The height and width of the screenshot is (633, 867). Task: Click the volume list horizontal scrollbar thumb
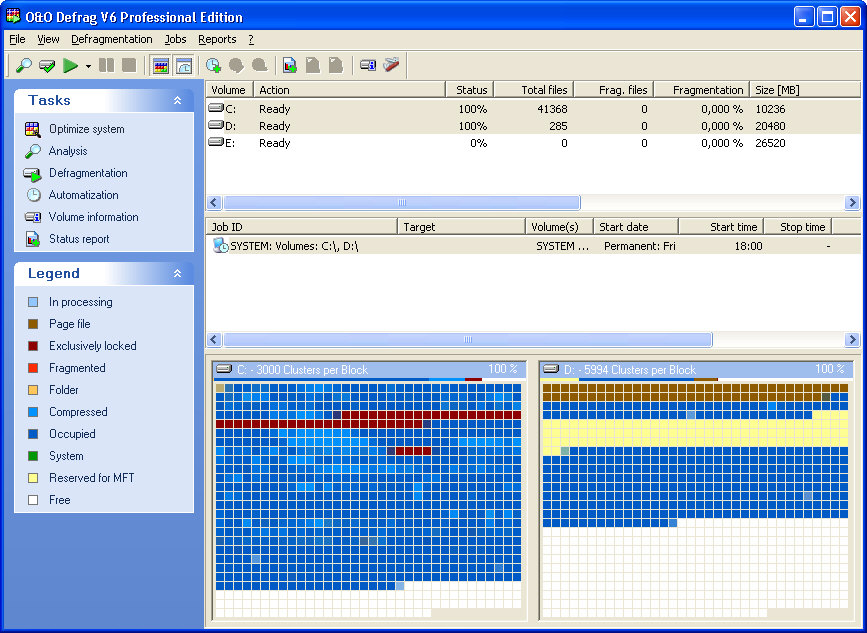pyautogui.click(x=402, y=202)
